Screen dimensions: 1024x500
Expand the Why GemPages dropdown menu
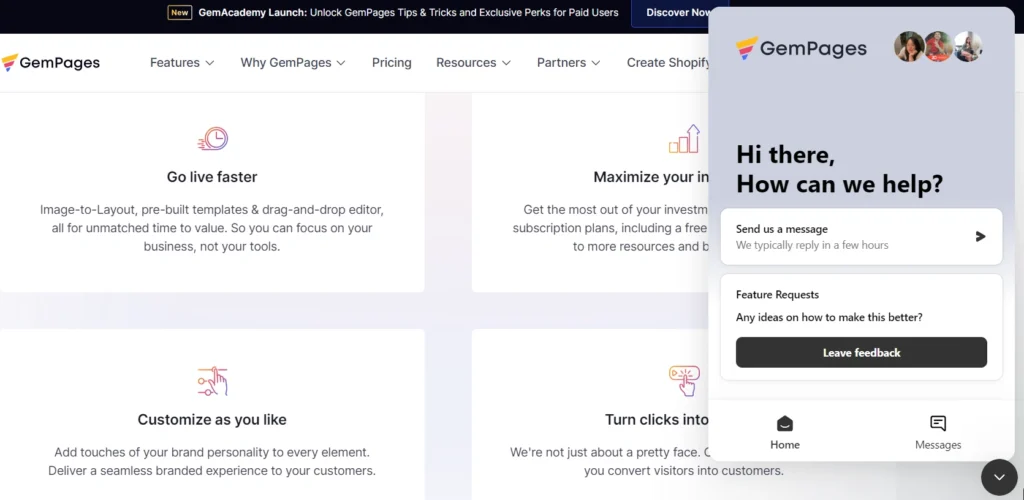coord(293,63)
